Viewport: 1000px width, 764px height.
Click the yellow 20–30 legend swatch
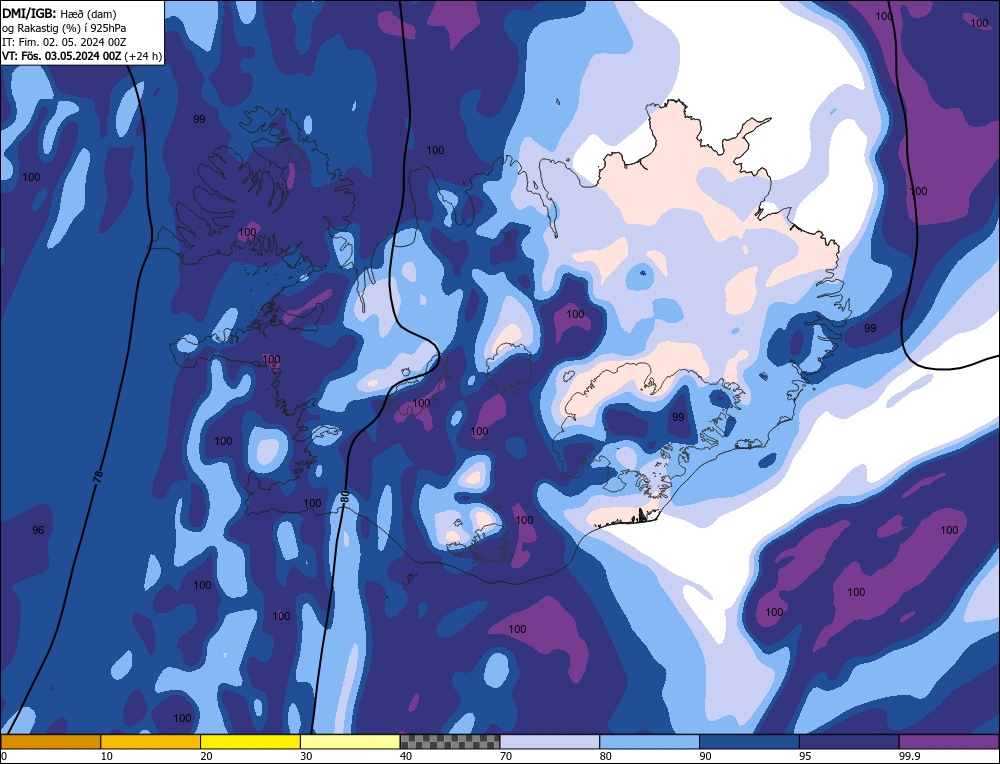pos(250,742)
